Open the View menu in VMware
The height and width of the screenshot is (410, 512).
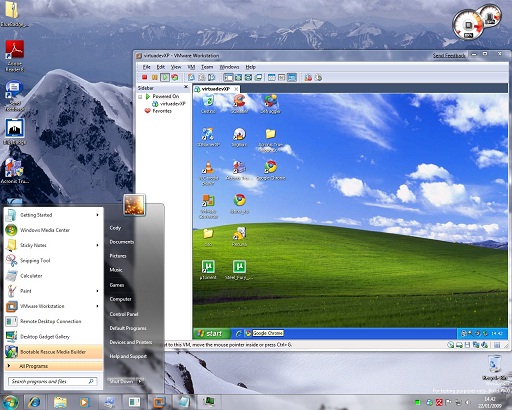pyautogui.click(x=176, y=67)
